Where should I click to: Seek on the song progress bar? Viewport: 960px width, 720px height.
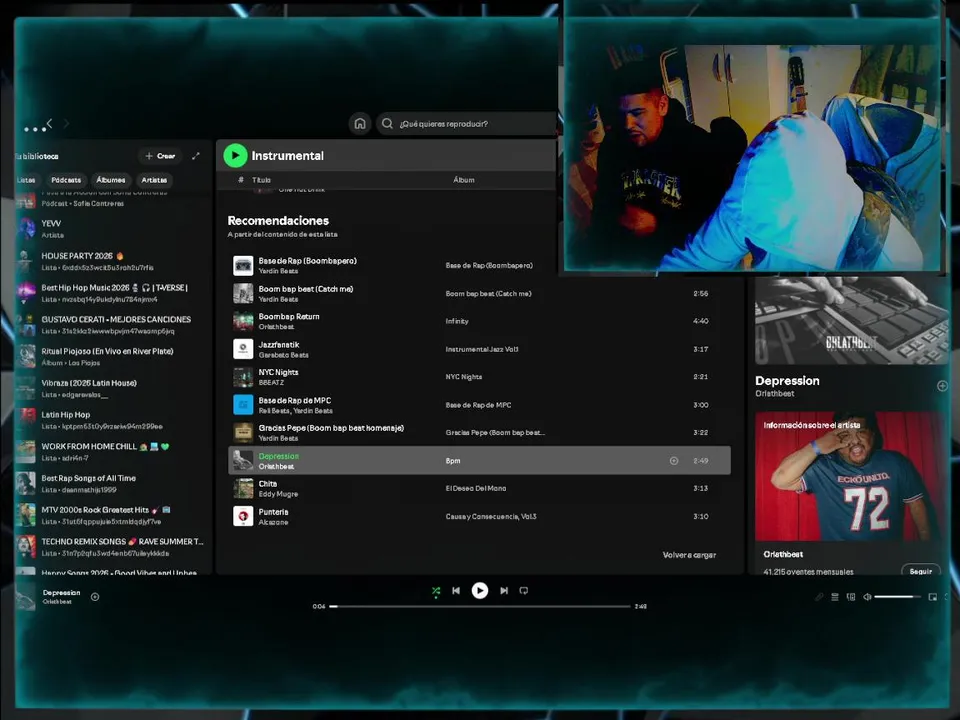click(480, 606)
